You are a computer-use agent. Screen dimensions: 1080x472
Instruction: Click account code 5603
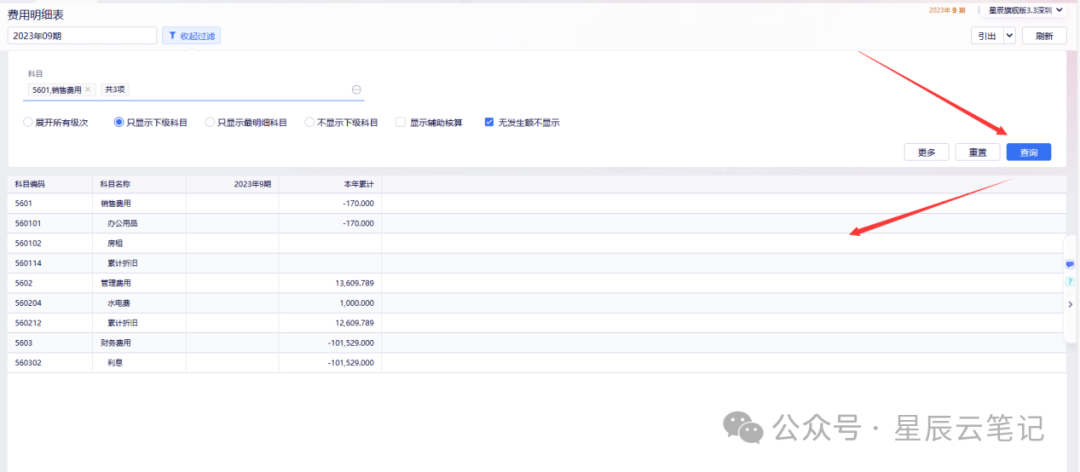point(23,342)
